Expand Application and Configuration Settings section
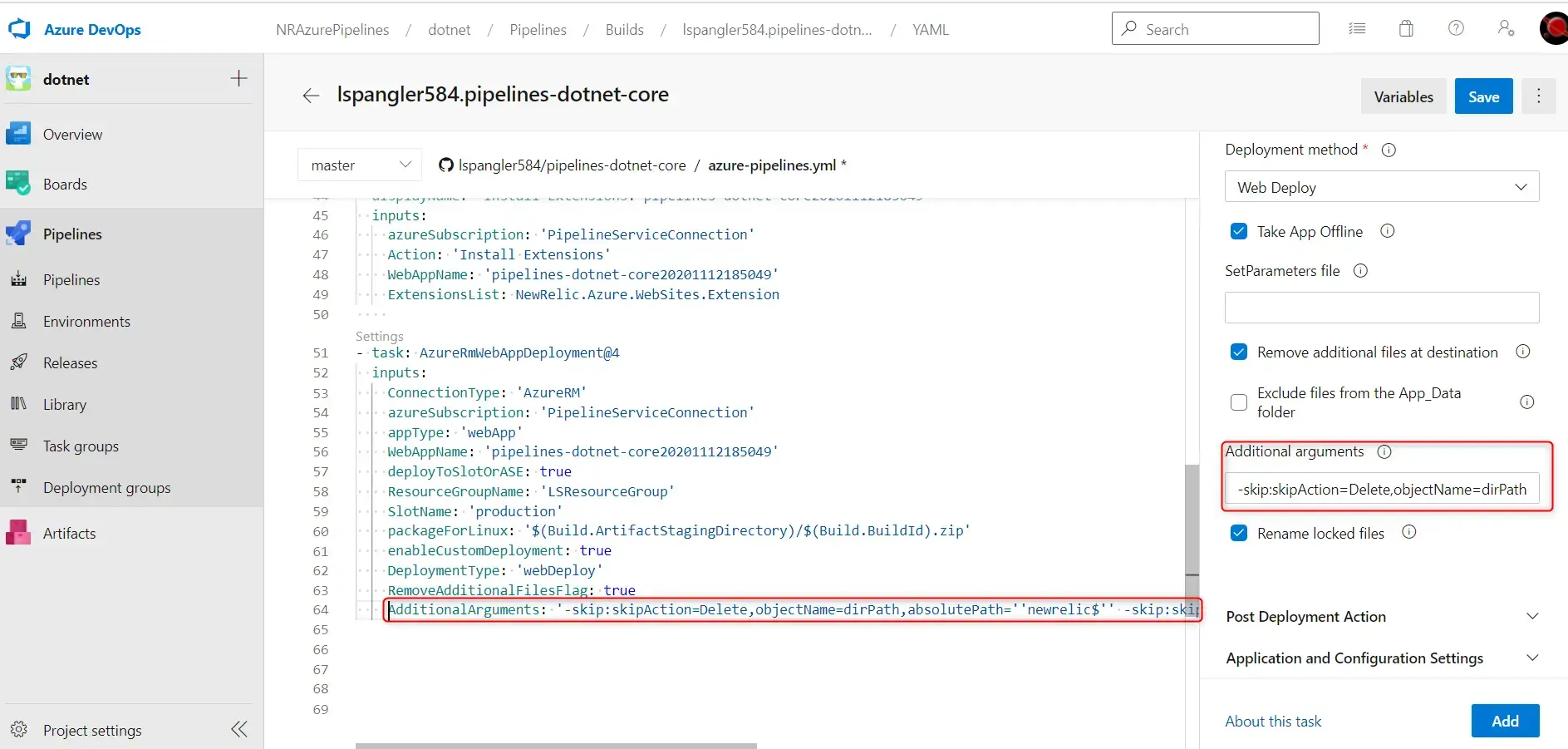1568x749 pixels. [x=1382, y=658]
